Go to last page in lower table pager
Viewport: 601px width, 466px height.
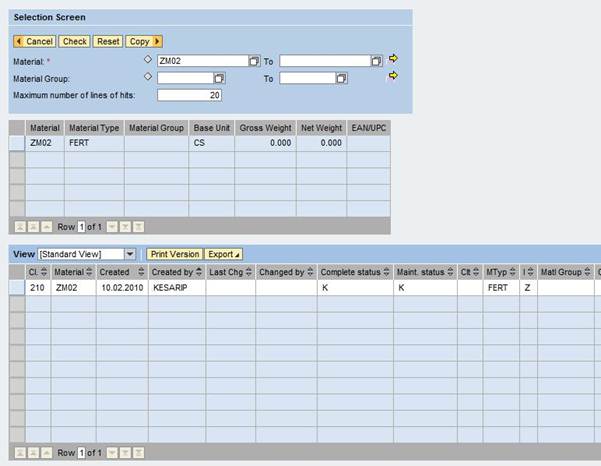tap(139, 453)
